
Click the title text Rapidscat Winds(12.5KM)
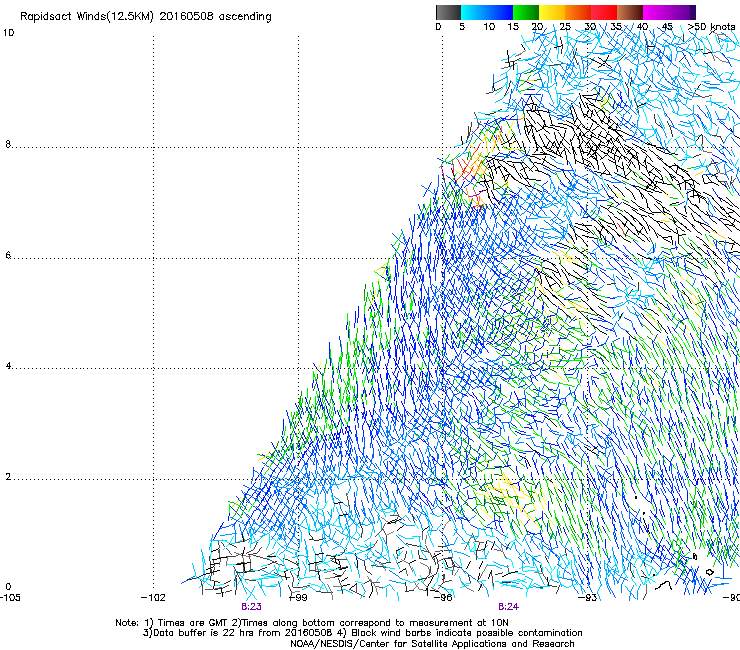pos(87,17)
